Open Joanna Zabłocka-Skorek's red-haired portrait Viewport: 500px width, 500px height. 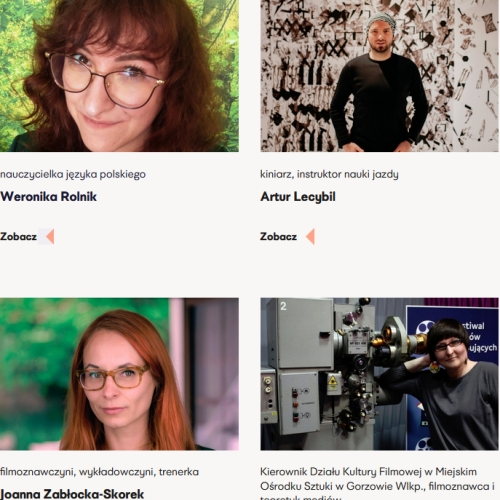pos(119,374)
